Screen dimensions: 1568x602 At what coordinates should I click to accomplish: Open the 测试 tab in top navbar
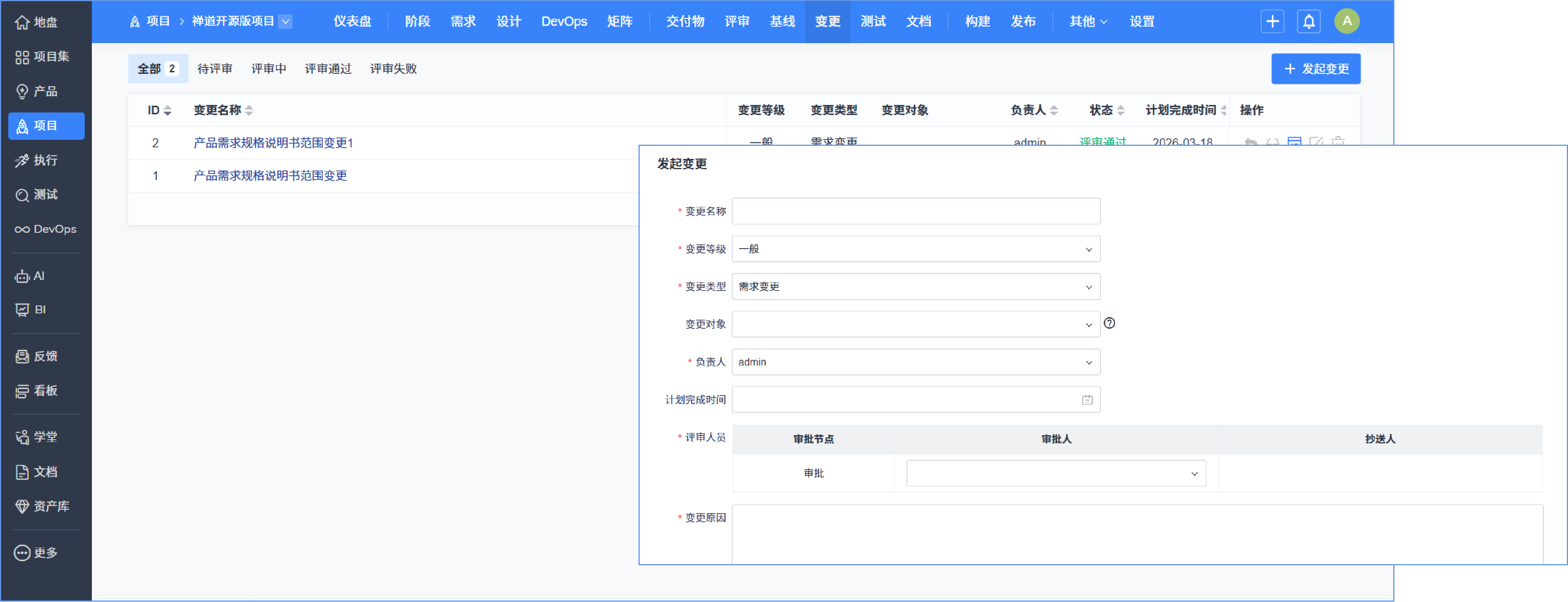(x=874, y=21)
